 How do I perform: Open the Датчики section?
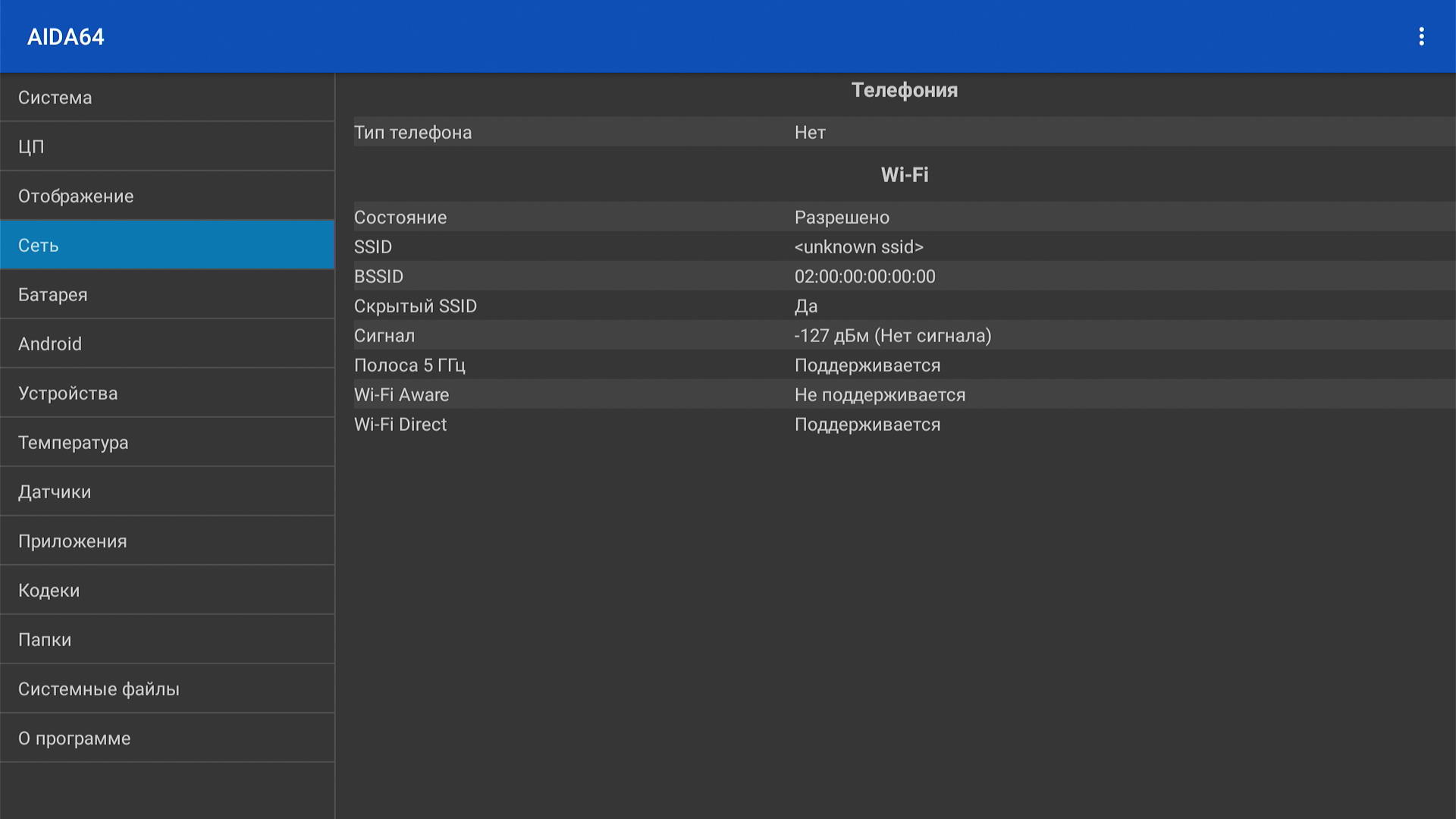point(167,491)
